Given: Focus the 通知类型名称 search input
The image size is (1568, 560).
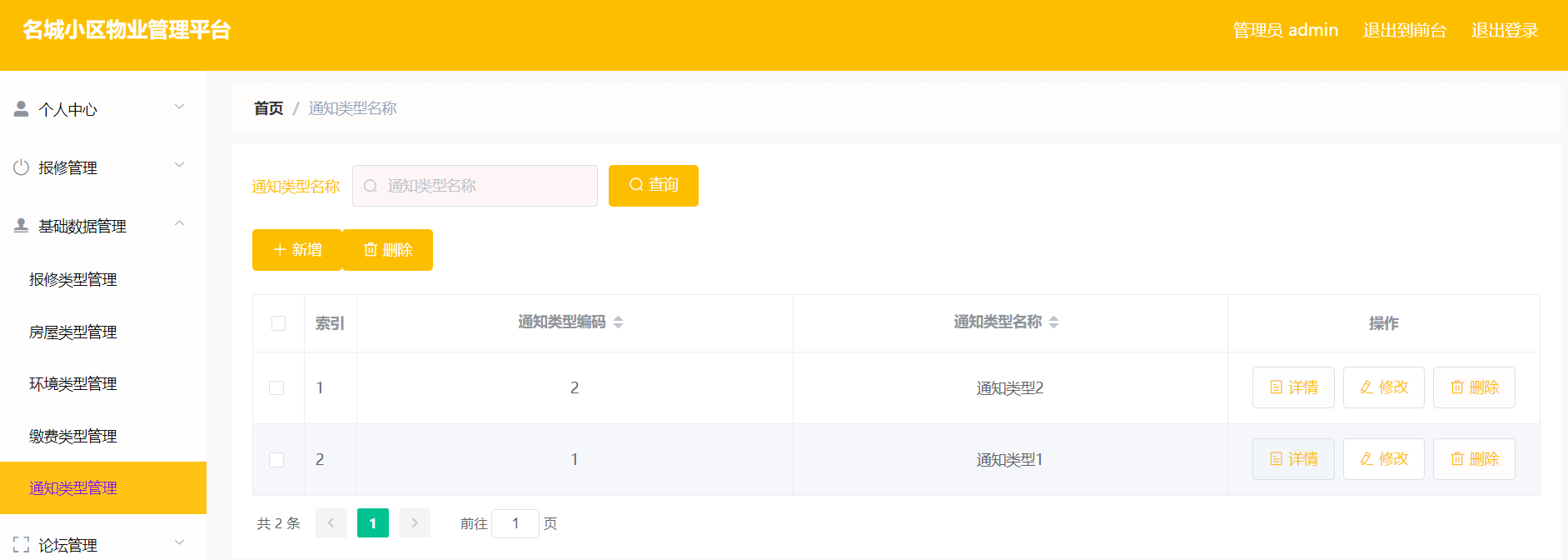Looking at the screenshot, I should coord(475,186).
